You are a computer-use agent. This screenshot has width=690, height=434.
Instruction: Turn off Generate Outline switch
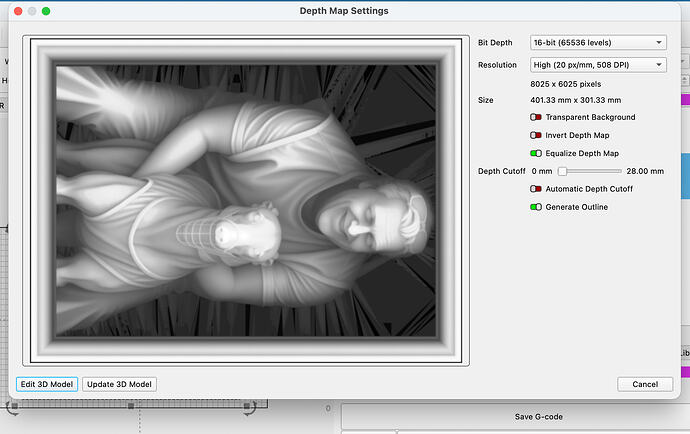point(536,207)
